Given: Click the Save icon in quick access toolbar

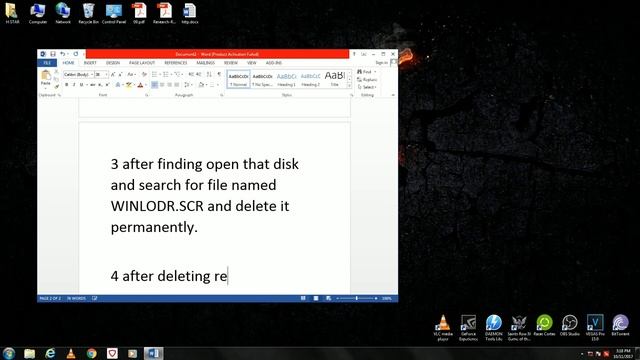Looking at the screenshot, I should click(53, 54).
